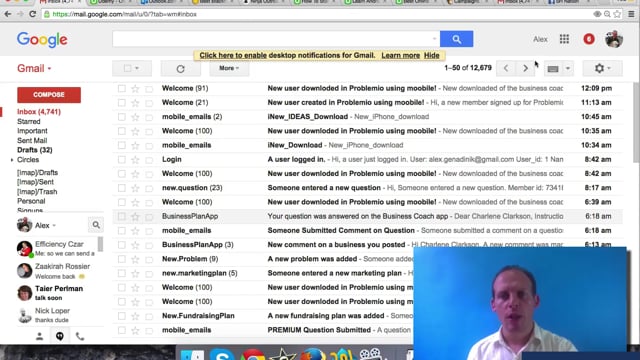Open Firefox from the dock
Screen dimensions: 640x360
312,354
